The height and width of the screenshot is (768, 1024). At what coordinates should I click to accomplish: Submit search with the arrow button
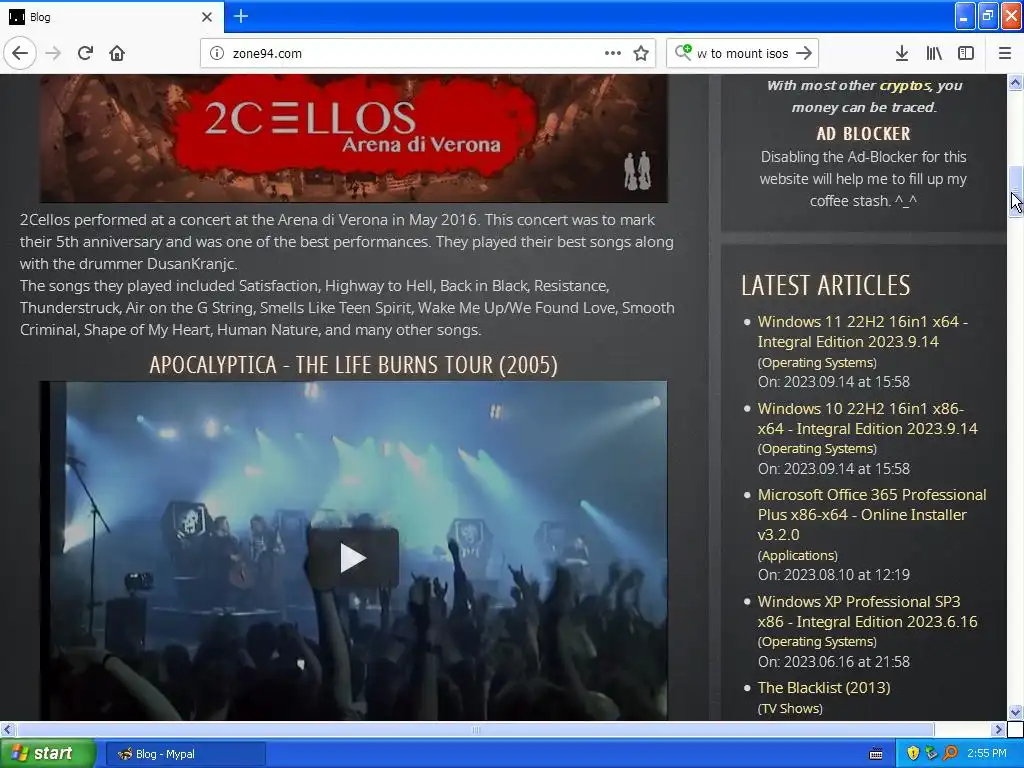[x=804, y=53]
